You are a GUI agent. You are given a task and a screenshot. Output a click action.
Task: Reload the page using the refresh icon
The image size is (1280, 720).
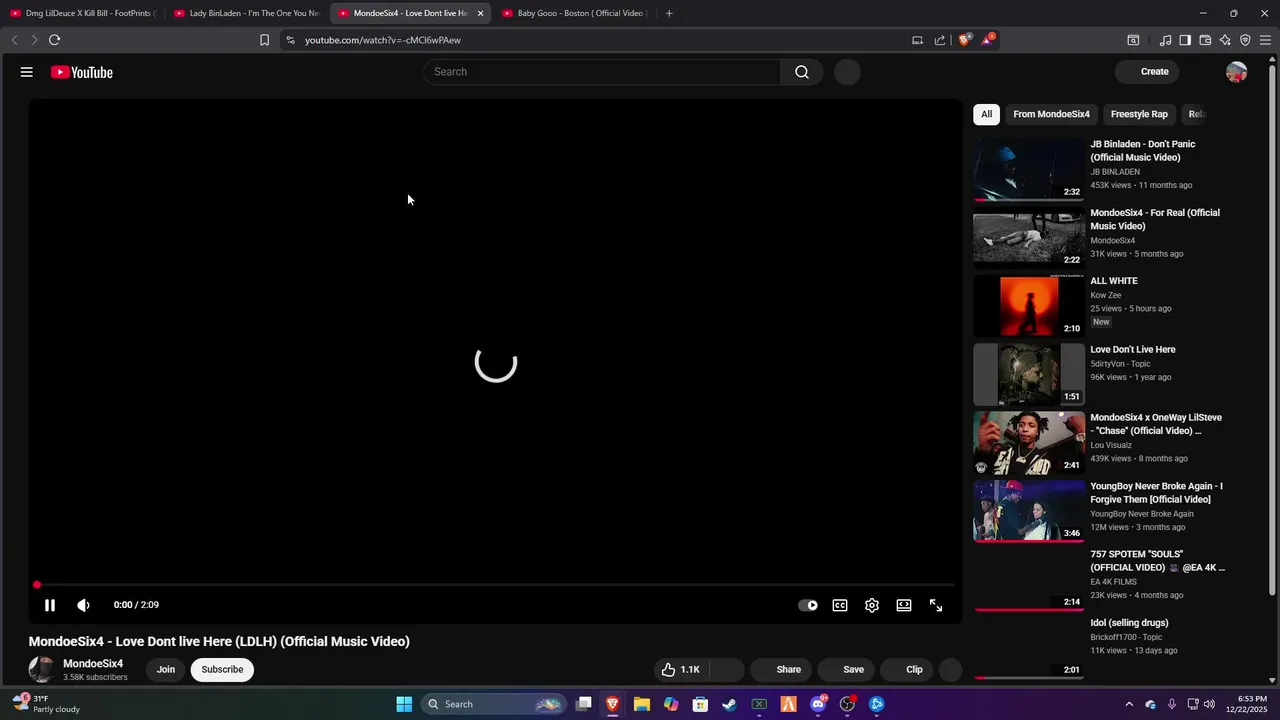(54, 40)
